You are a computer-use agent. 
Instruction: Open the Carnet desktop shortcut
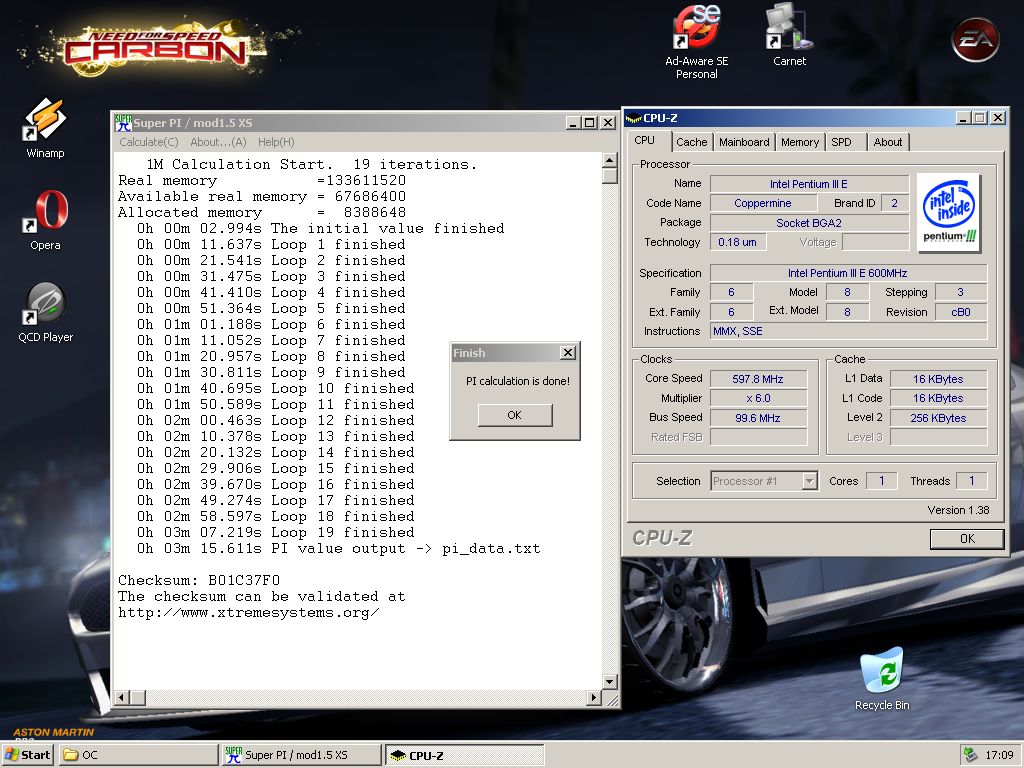point(789,36)
